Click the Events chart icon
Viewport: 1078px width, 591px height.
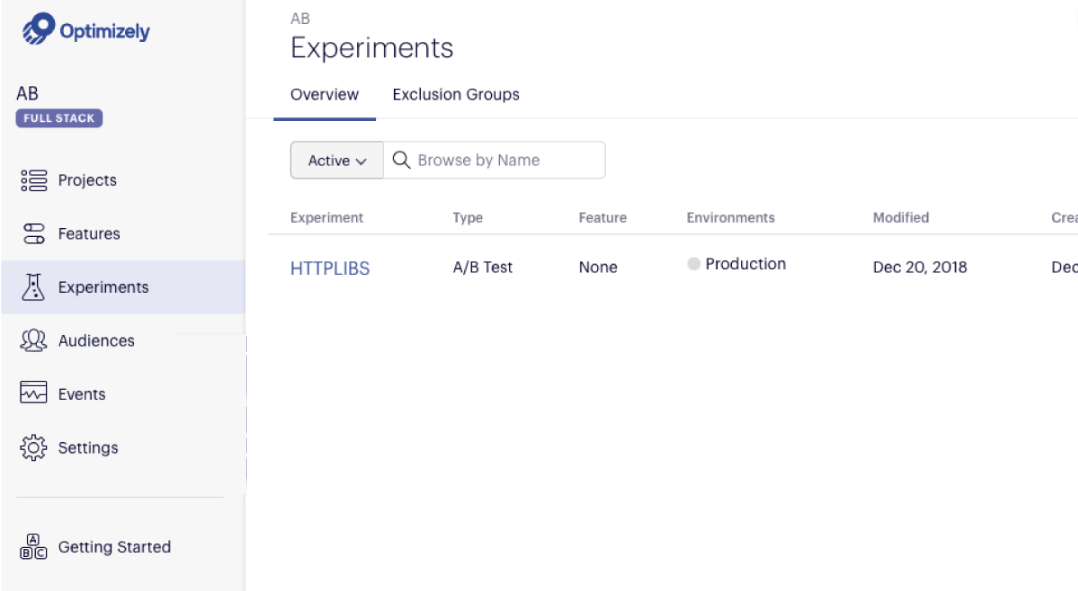[x=34, y=394]
